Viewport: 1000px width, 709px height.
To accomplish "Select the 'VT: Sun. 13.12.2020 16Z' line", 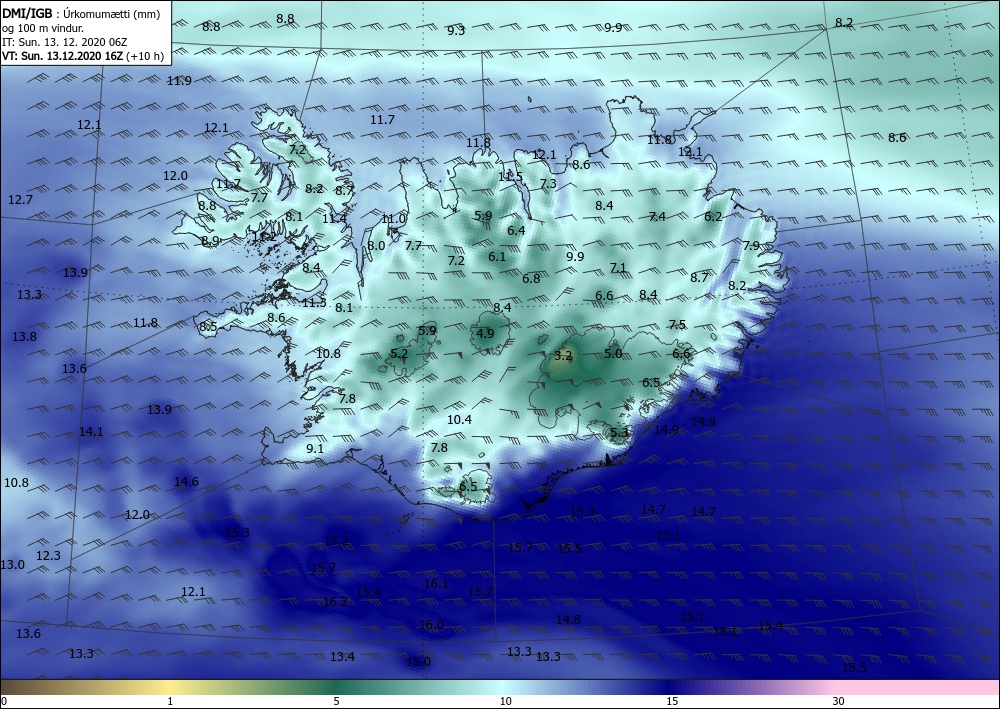I will 62,56.
